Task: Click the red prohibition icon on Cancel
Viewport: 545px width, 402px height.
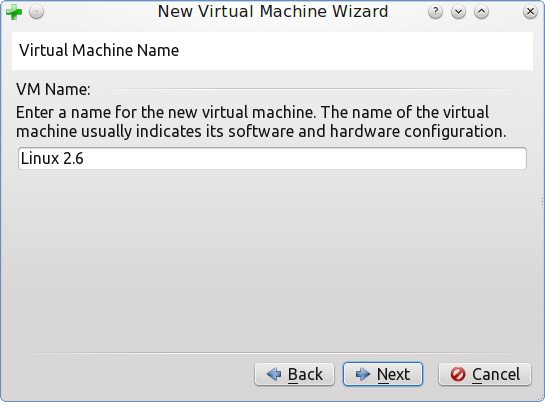Action: click(458, 374)
